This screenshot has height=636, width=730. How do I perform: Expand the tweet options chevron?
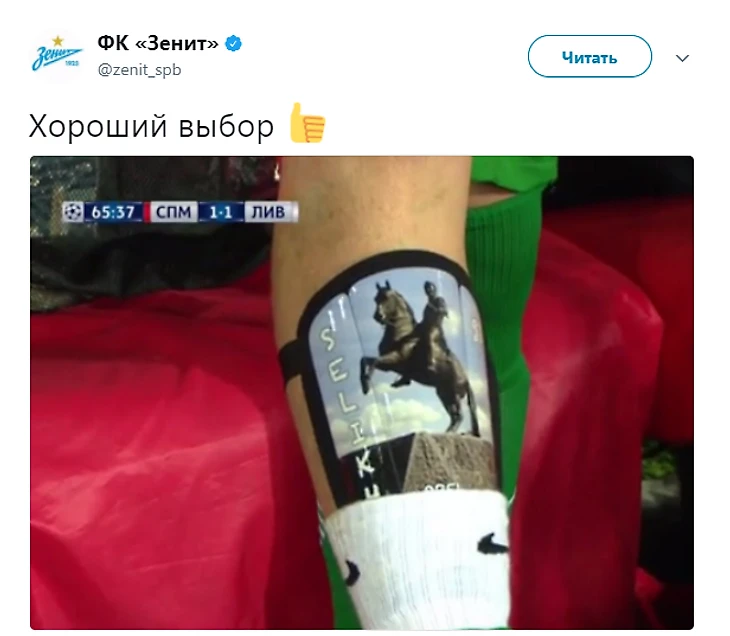(x=682, y=58)
